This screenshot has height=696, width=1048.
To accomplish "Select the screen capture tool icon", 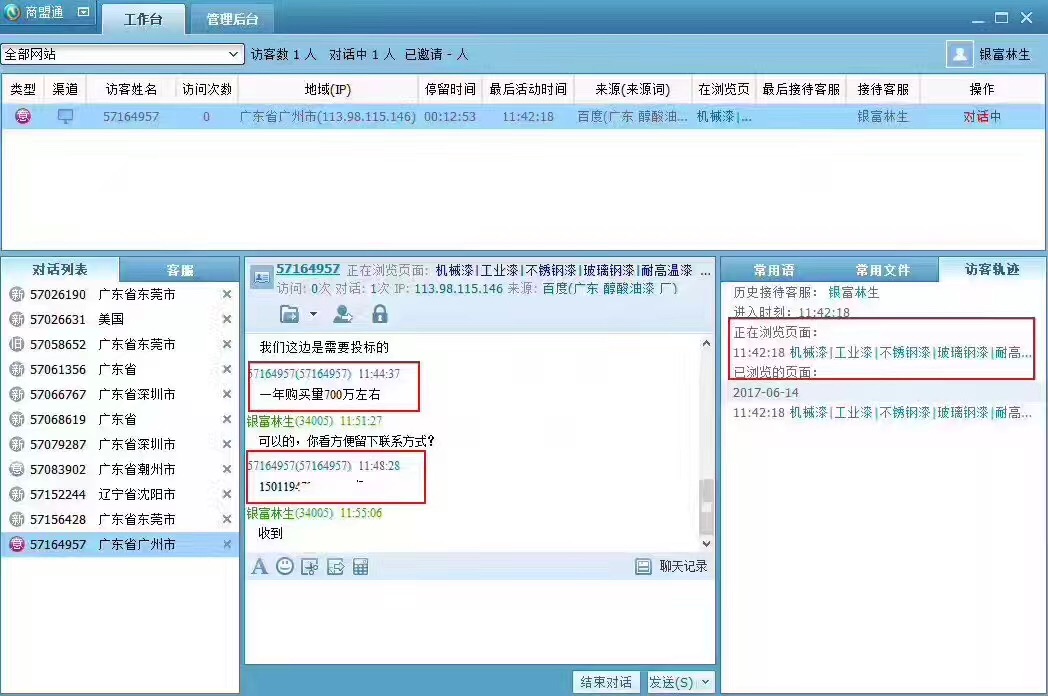I will (307, 566).
